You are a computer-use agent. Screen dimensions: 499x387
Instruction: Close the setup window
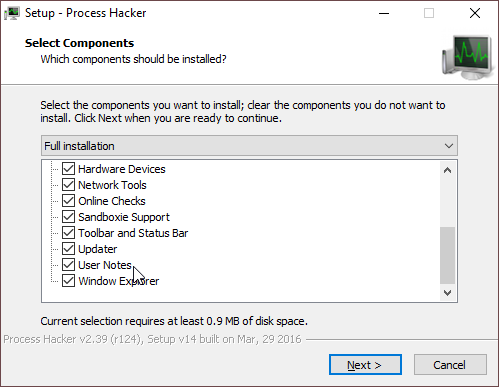pos(475,13)
